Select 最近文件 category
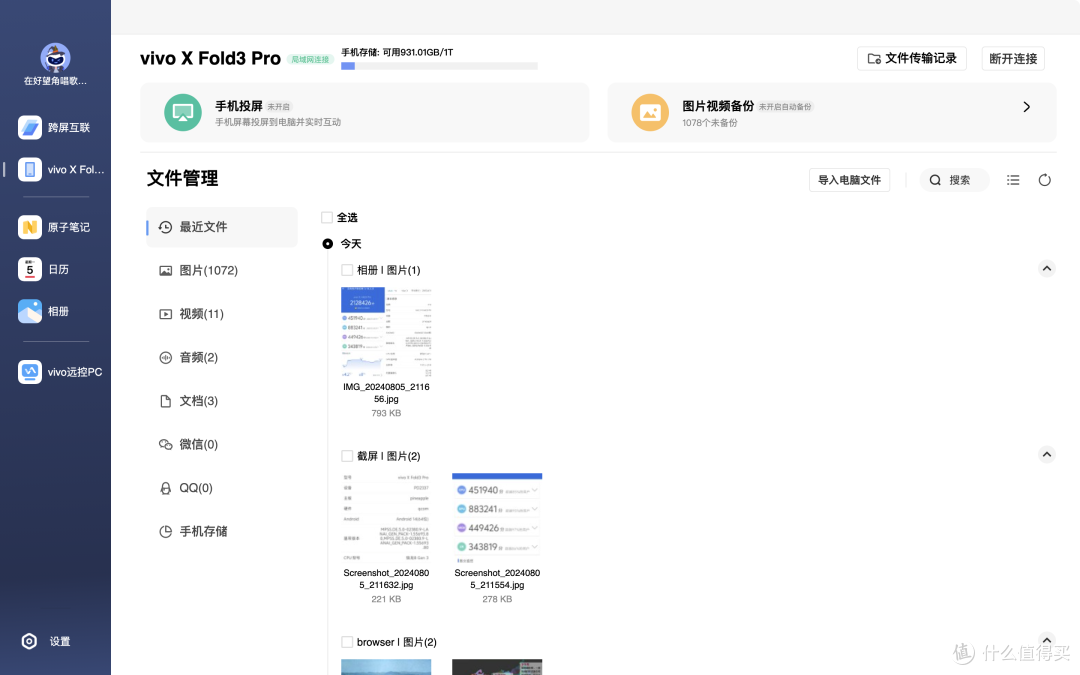The height and width of the screenshot is (675, 1080). (222, 227)
